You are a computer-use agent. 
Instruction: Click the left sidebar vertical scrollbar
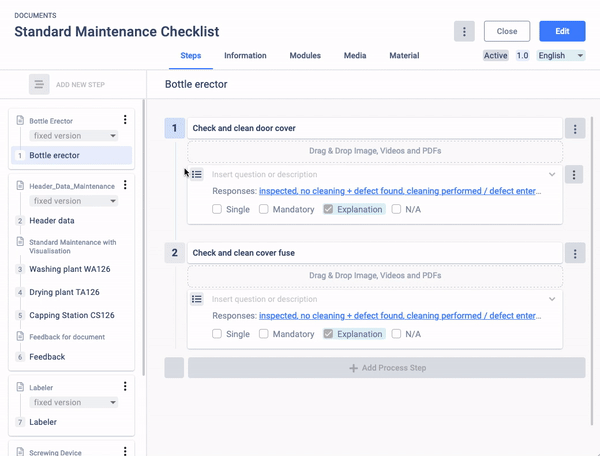pyautogui.click(x=143, y=237)
